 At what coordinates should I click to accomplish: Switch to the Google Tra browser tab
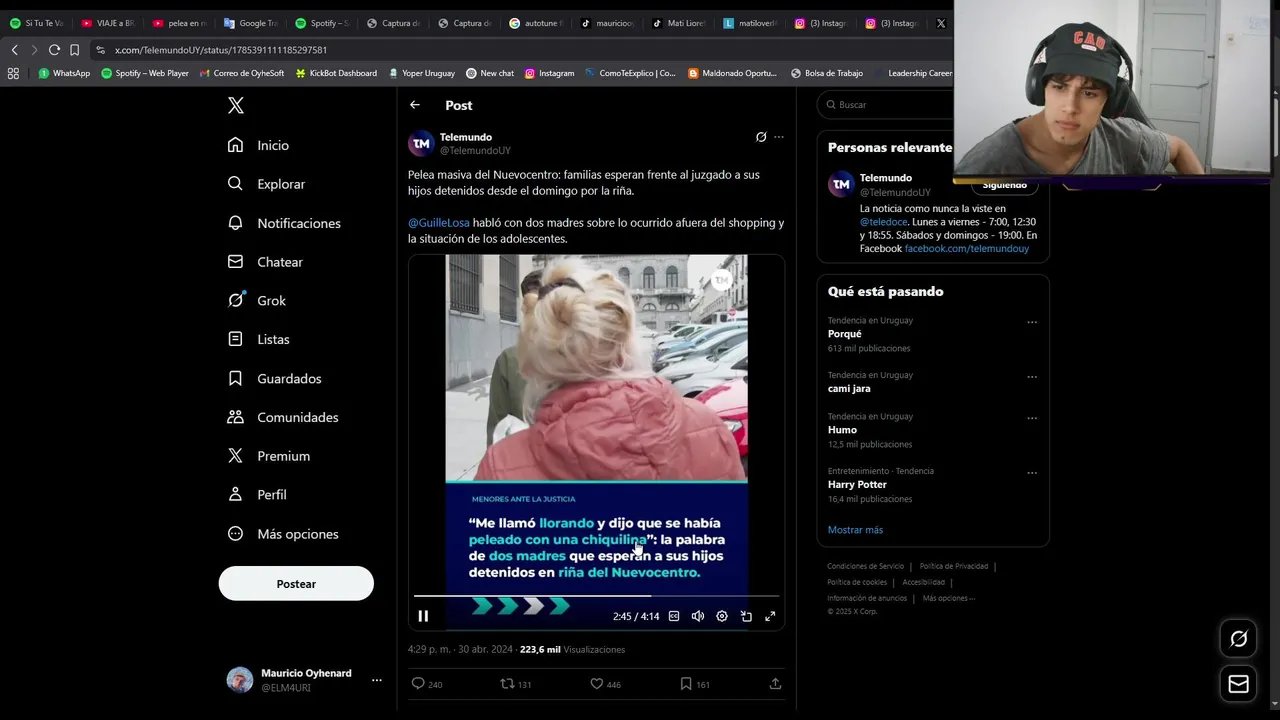pos(251,23)
